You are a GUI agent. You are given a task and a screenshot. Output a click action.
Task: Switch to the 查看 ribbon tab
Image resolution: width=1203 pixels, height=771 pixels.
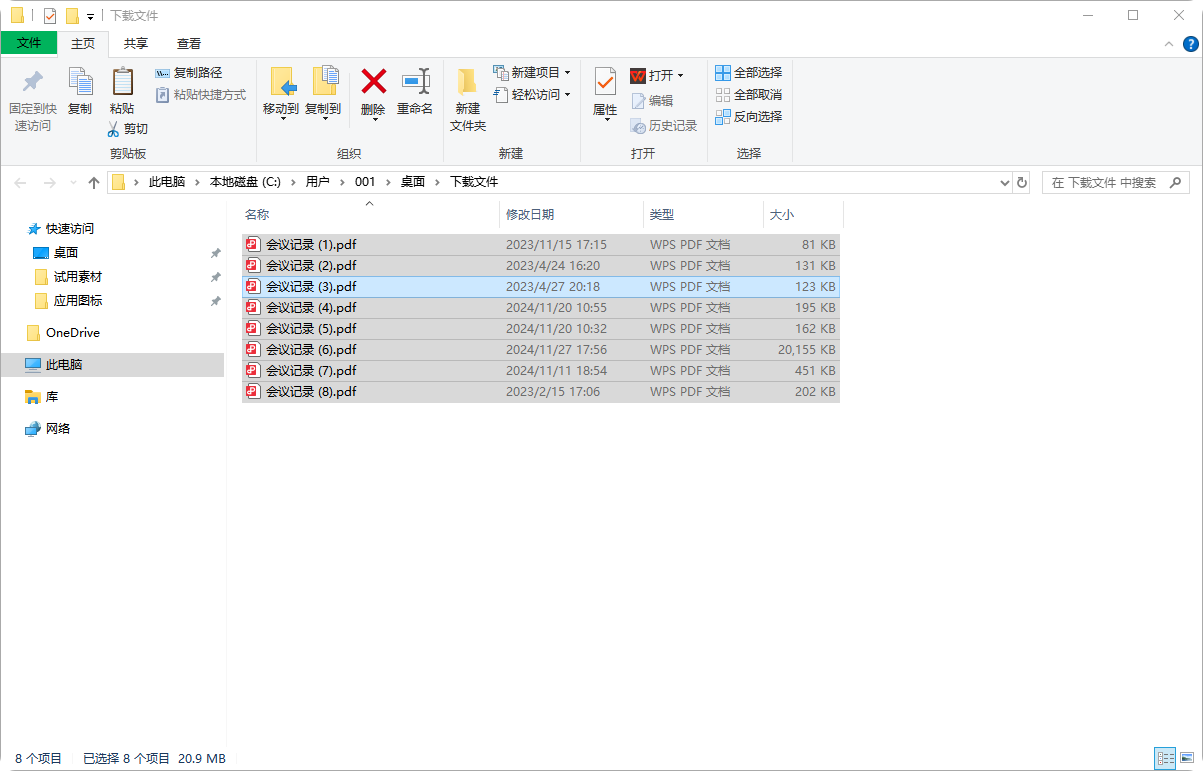coord(189,44)
